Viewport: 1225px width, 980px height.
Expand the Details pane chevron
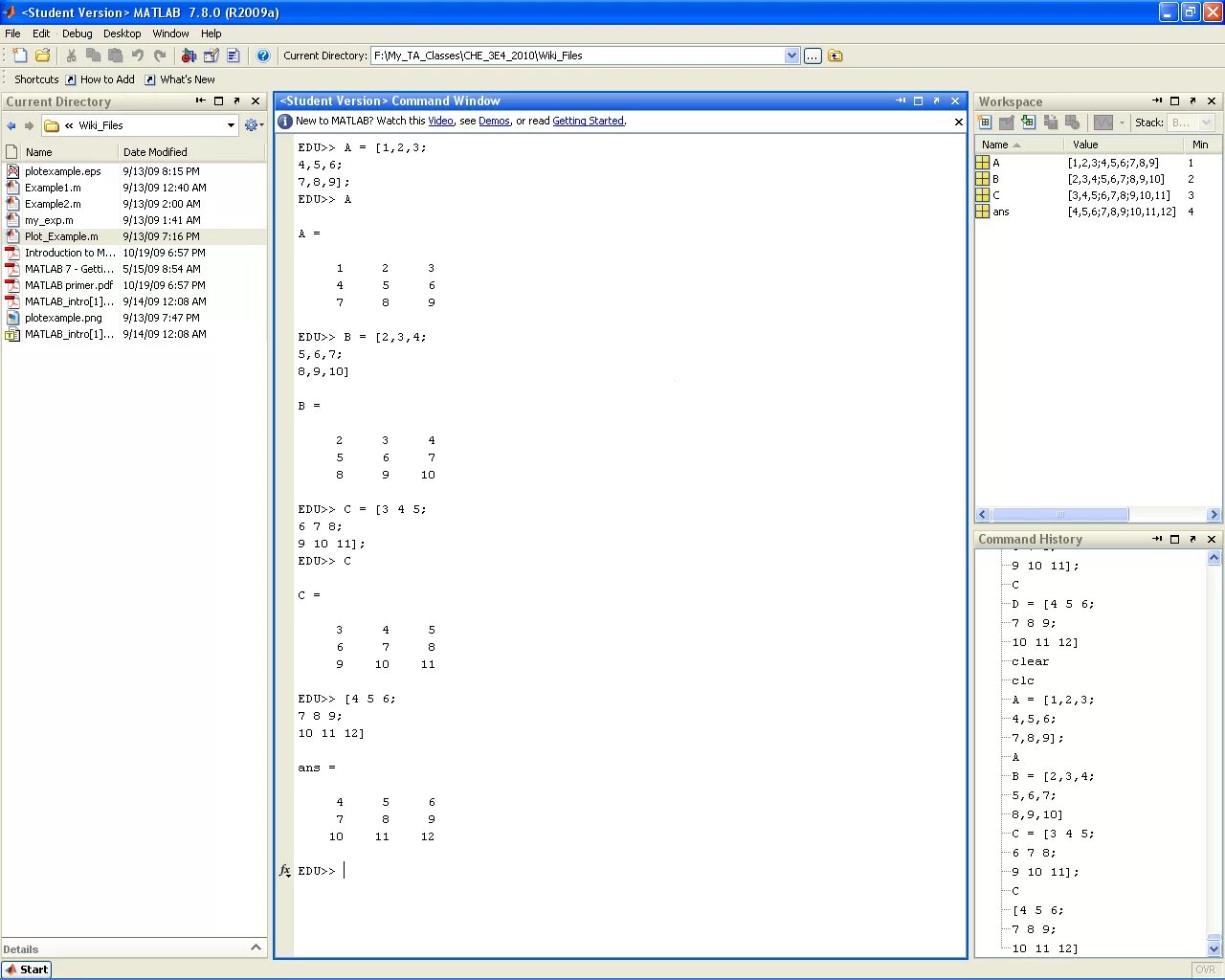tap(256, 947)
